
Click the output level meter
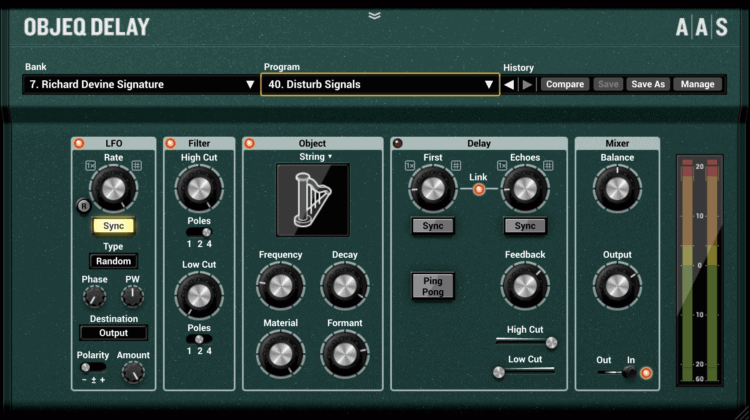click(700, 270)
